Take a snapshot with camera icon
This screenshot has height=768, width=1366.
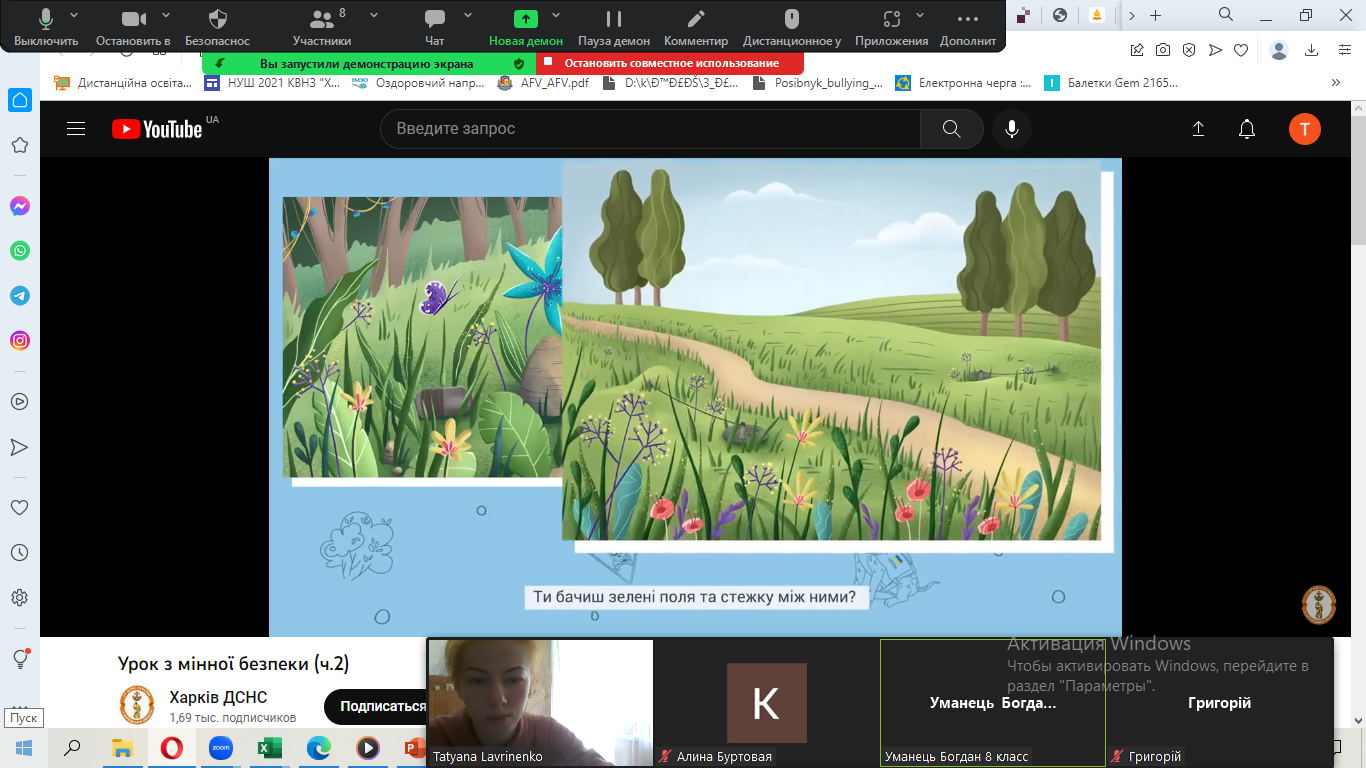click(1163, 50)
